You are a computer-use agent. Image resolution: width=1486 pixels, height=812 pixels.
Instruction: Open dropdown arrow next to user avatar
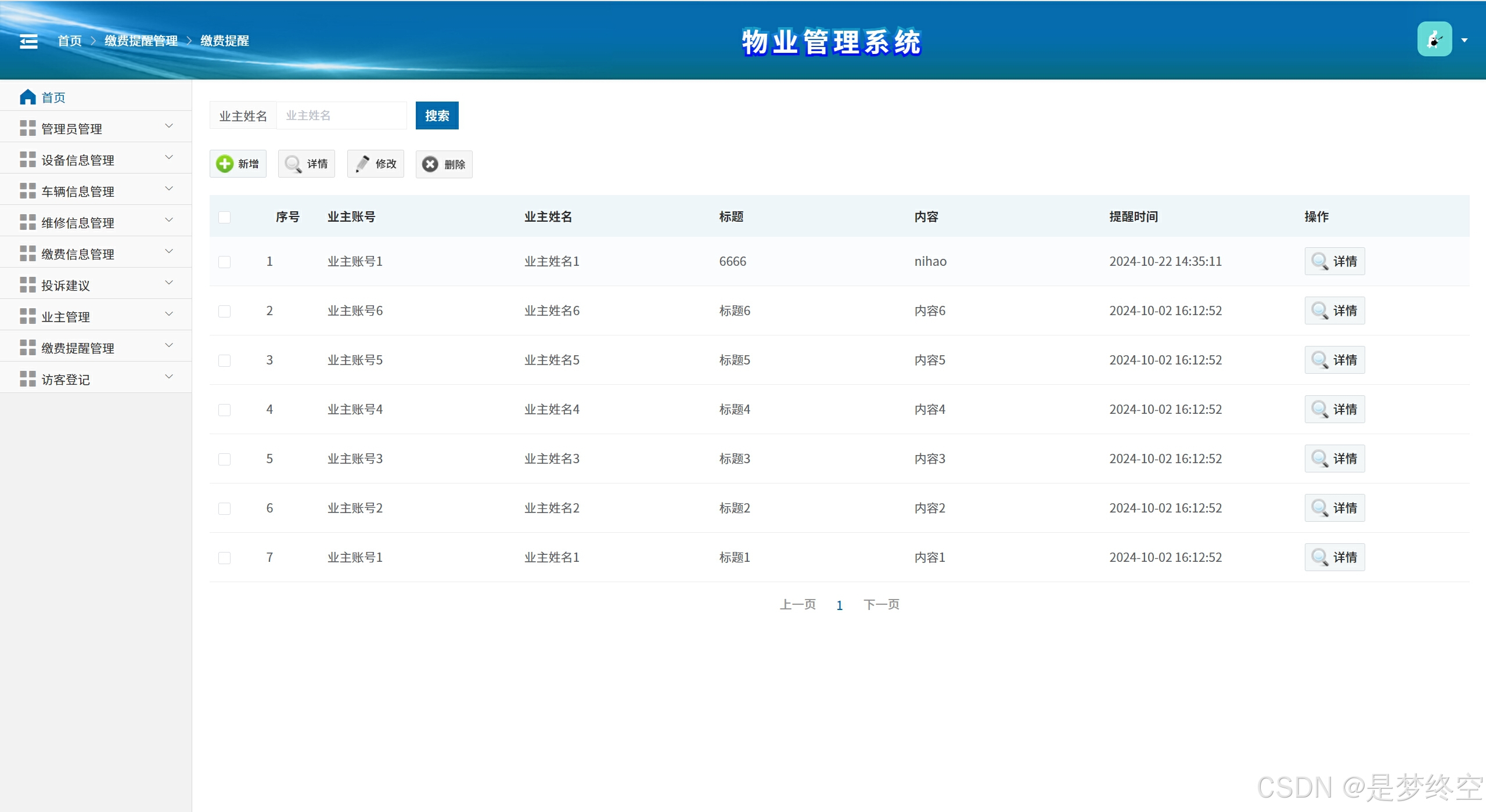click(1464, 40)
